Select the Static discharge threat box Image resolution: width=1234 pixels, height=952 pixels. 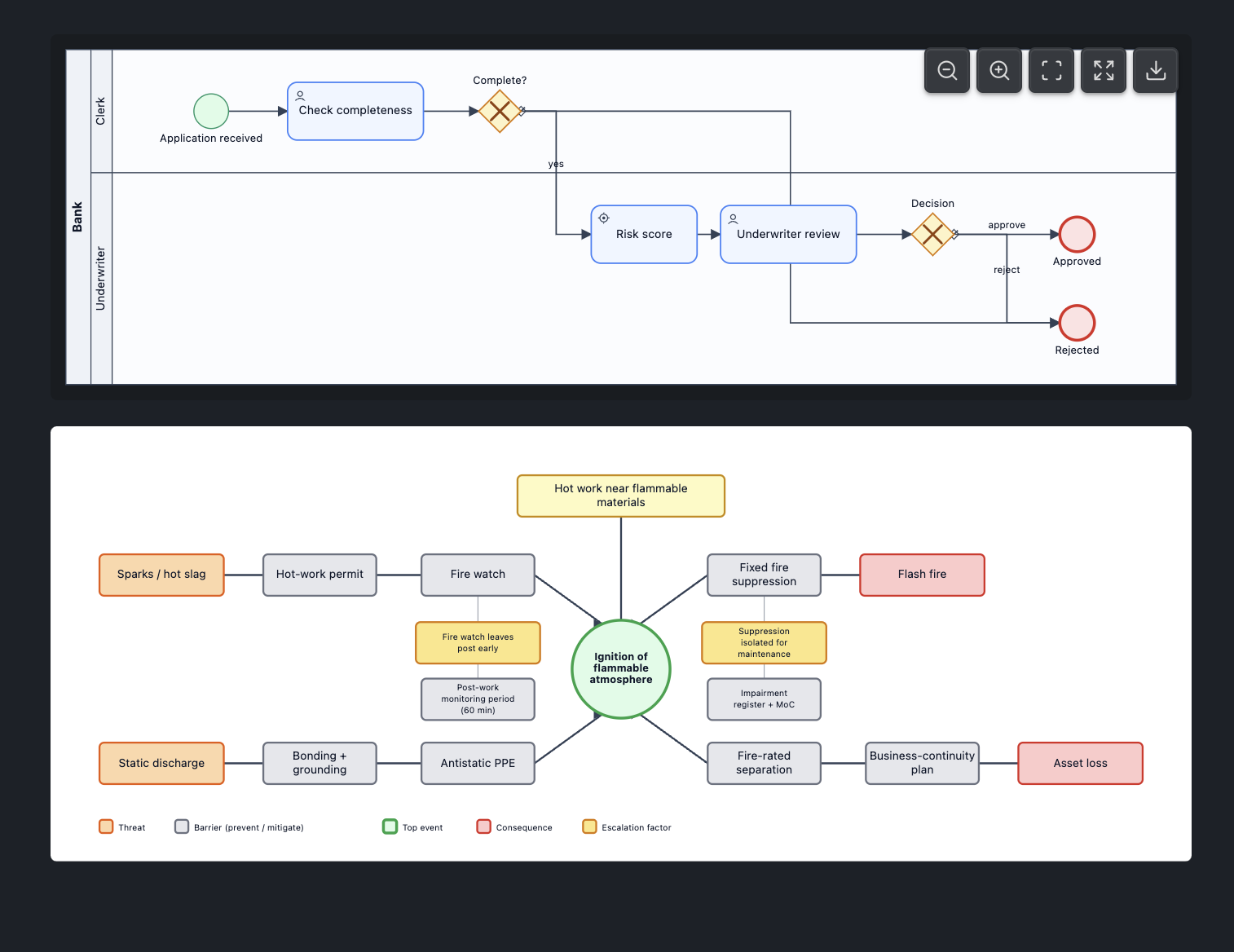(161, 763)
